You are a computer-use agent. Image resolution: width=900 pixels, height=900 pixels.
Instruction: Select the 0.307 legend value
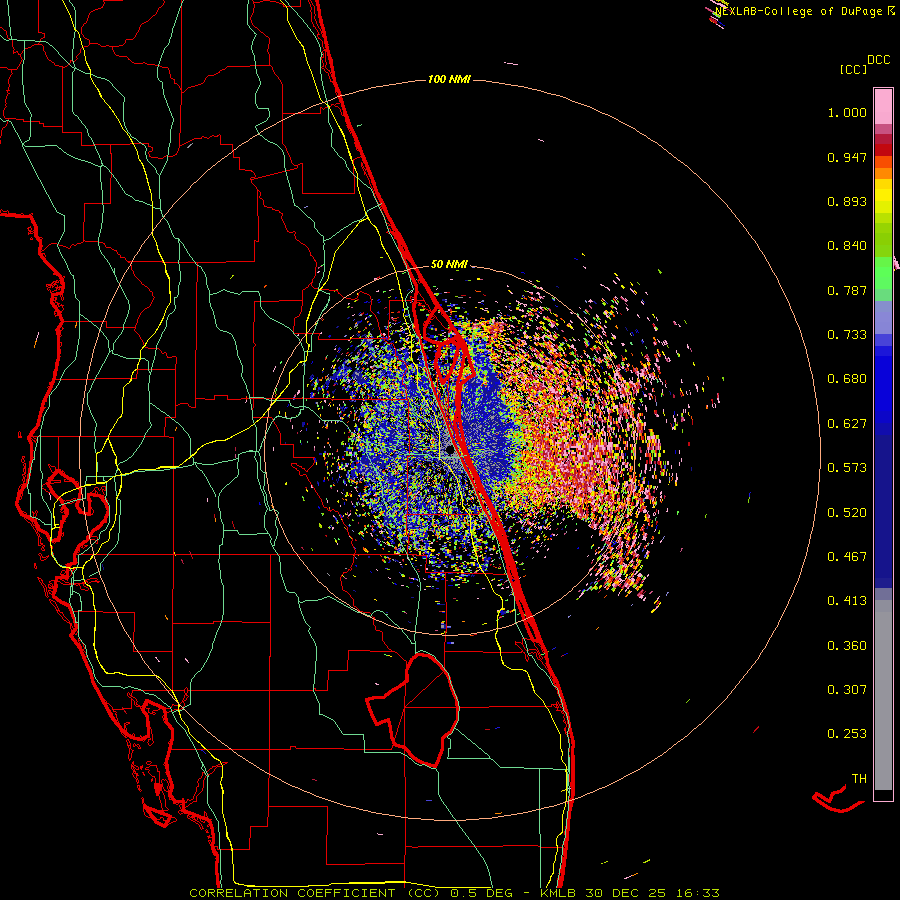[x=847, y=690]
